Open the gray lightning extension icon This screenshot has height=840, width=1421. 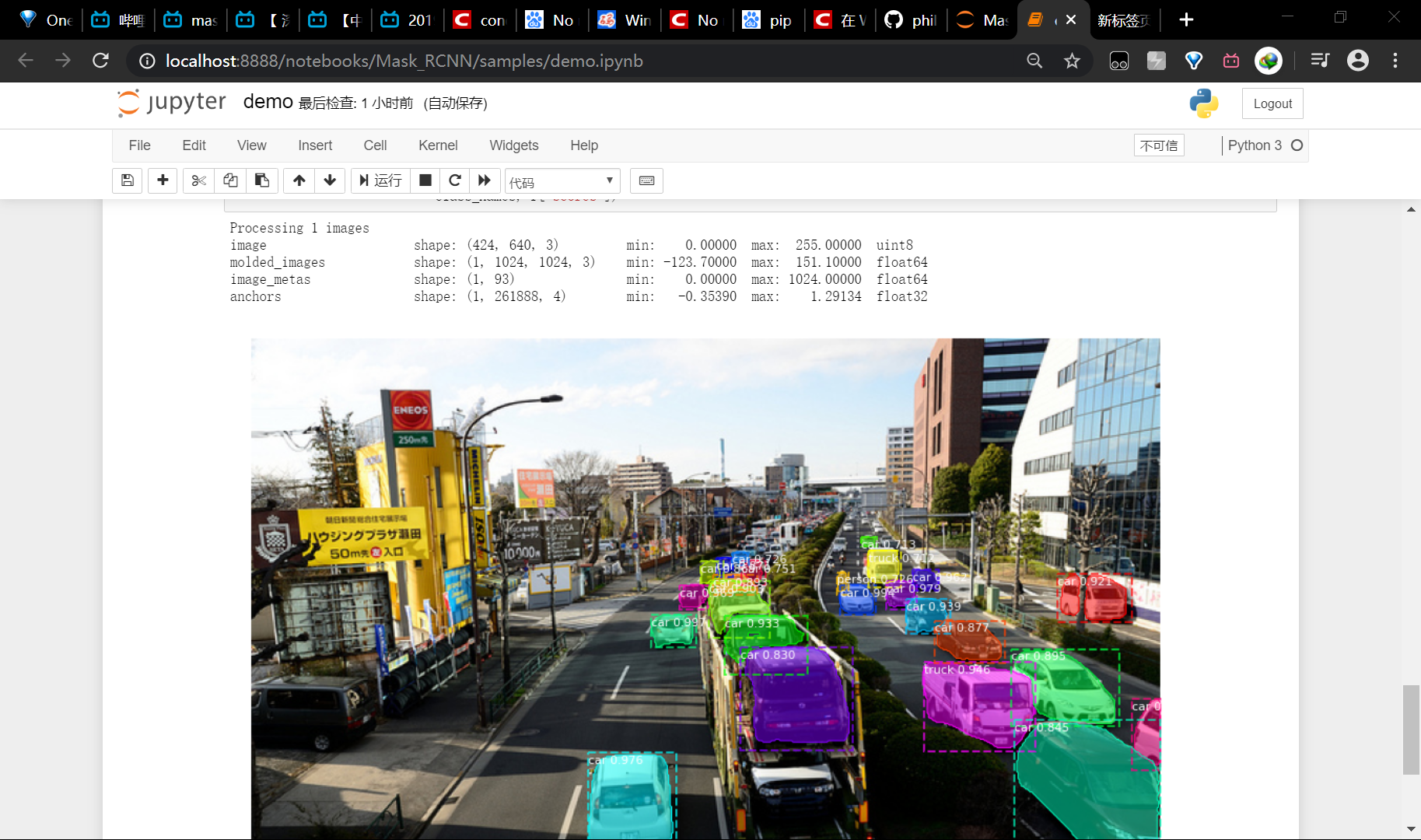(x=1157, y=61)
